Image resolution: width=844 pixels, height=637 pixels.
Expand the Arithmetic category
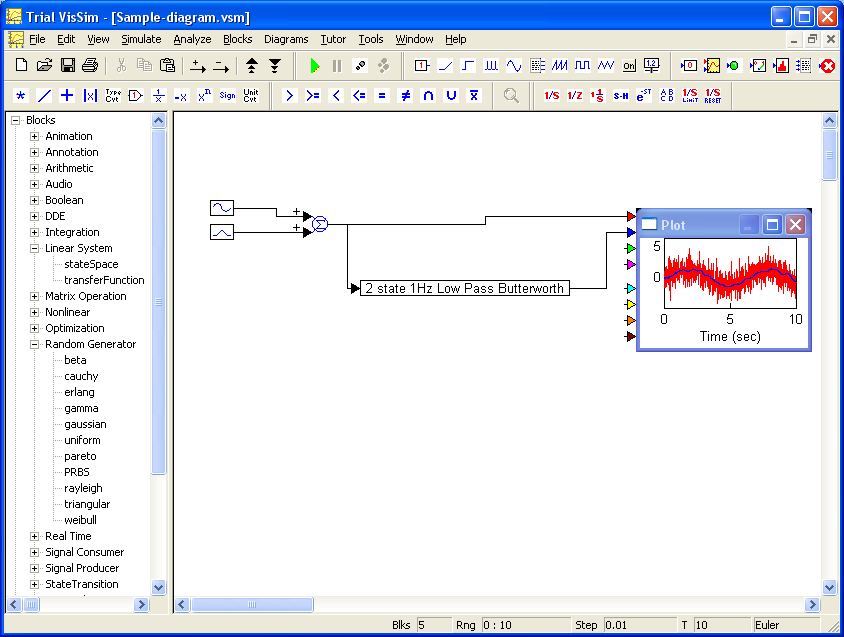[34, 168]
